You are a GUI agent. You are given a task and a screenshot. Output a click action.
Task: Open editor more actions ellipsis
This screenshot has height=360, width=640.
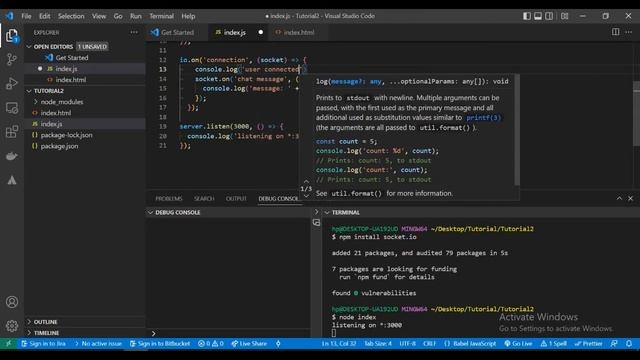tap(629, 32)
